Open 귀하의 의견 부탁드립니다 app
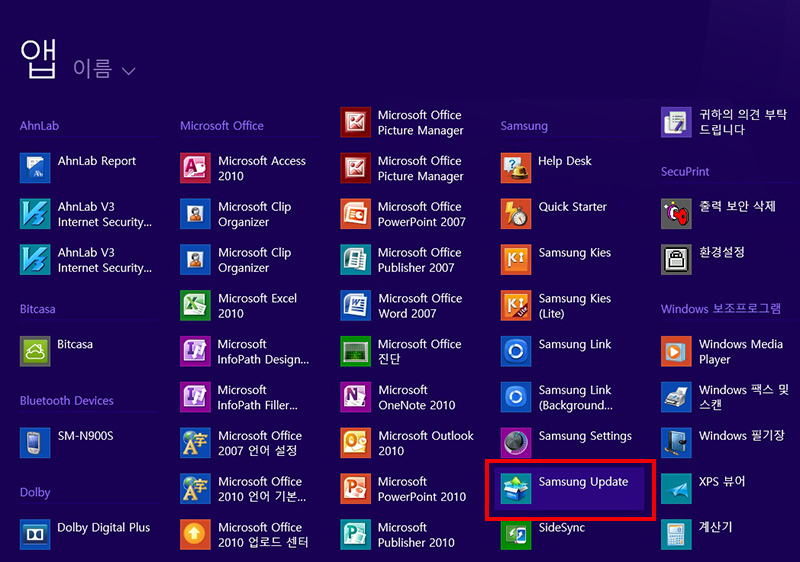This screenshot has width=800, height=562. coord(724,122)
